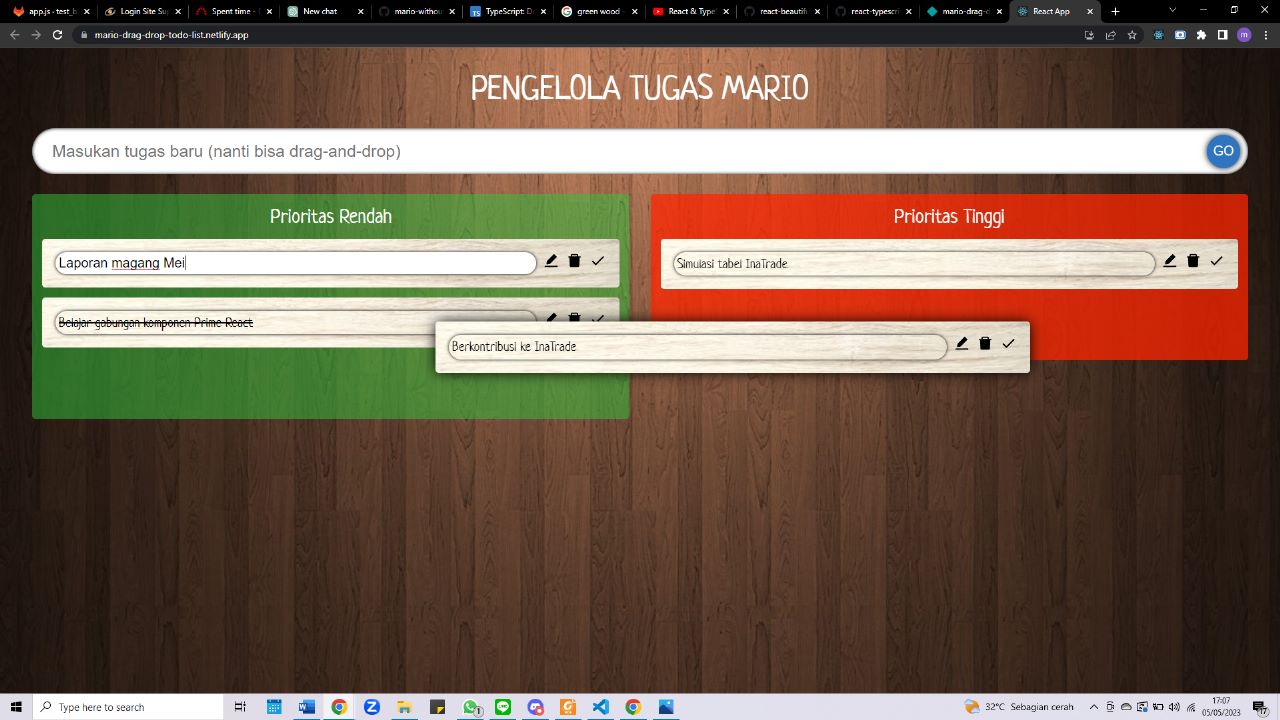Image resolution: width=1280 pixels, height=720 pixels.
Task: View site information via lock icon
Action: click(84, 34)
